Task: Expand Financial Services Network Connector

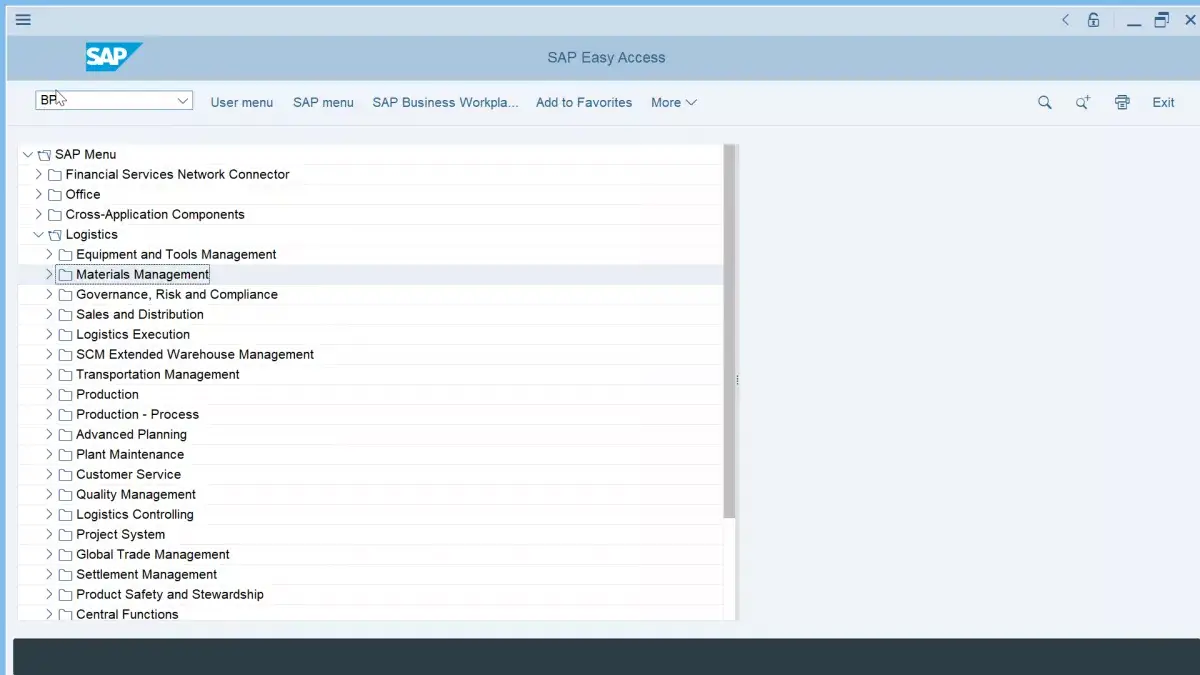Action: coord(39,174)
